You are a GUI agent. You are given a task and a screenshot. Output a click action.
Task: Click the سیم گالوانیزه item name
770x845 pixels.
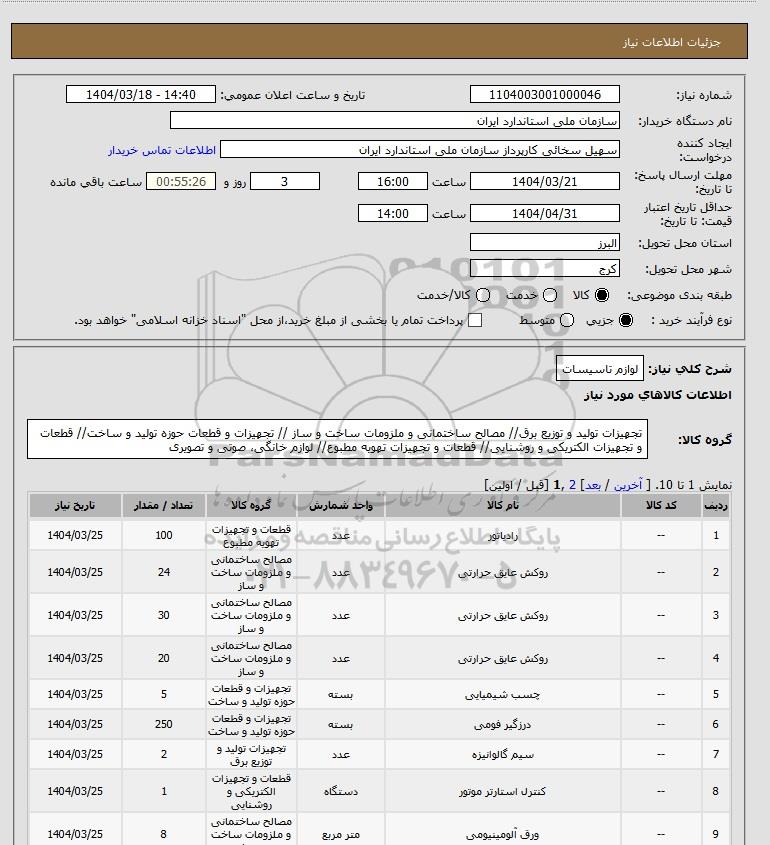tap(503, 754)
